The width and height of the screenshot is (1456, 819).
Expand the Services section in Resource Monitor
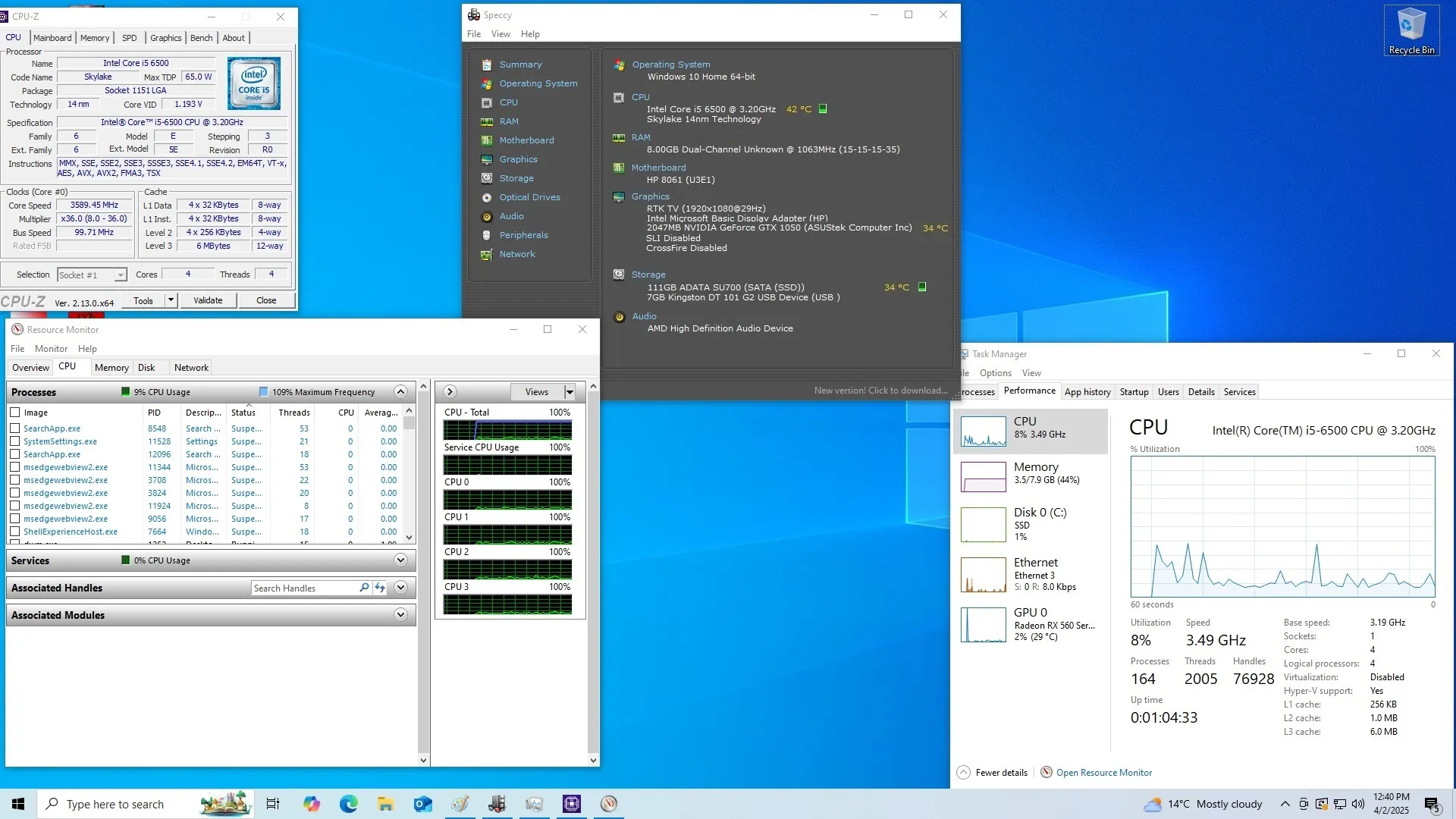click(400, 560)
